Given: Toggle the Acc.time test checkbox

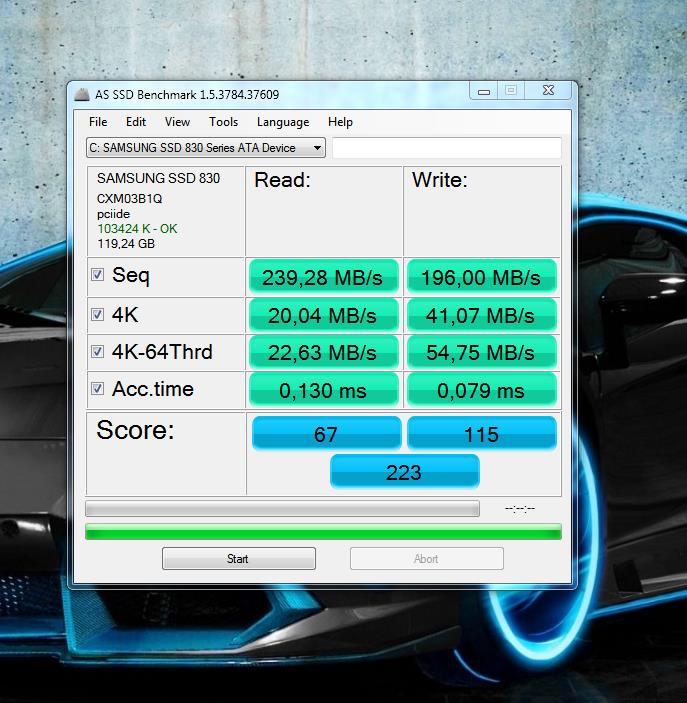Looking at the screenshot, I should [97, 388].
